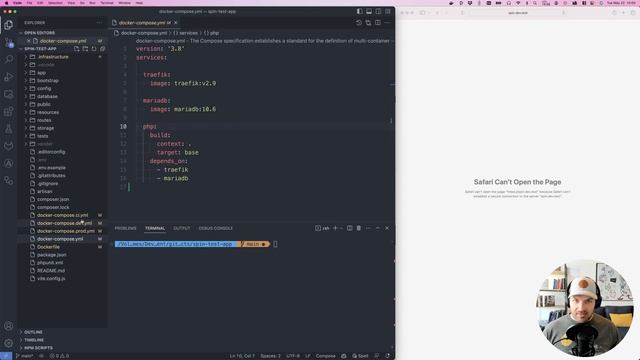The image size is (640, 360).
Task: Click the remote window indicator in status bar
Action: (6, 356)
